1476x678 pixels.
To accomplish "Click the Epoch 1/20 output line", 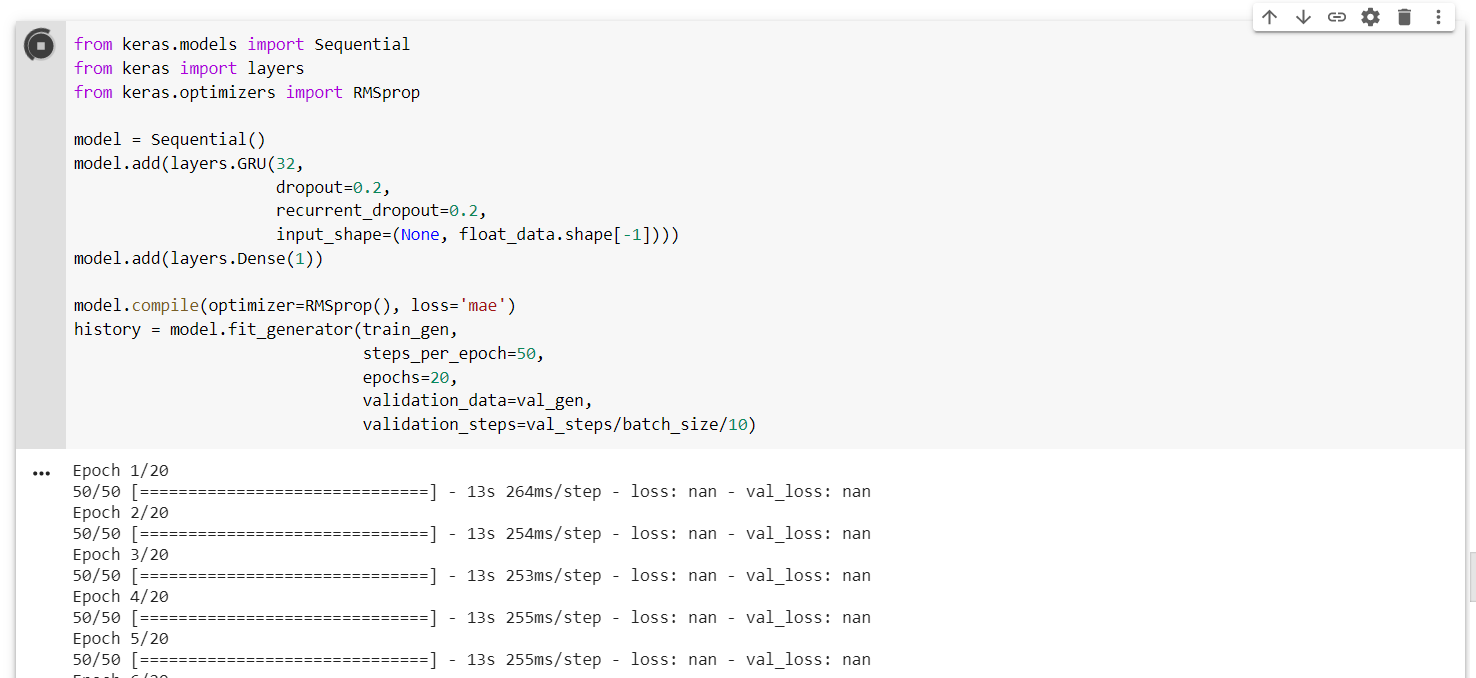I will coord(119,470).
